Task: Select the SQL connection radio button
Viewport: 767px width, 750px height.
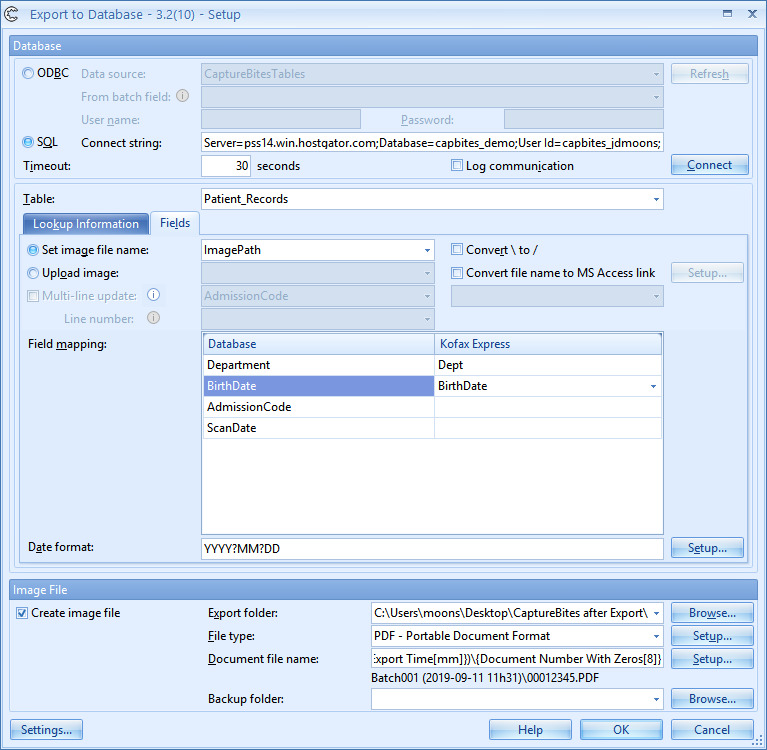Action: coord(28,142)
